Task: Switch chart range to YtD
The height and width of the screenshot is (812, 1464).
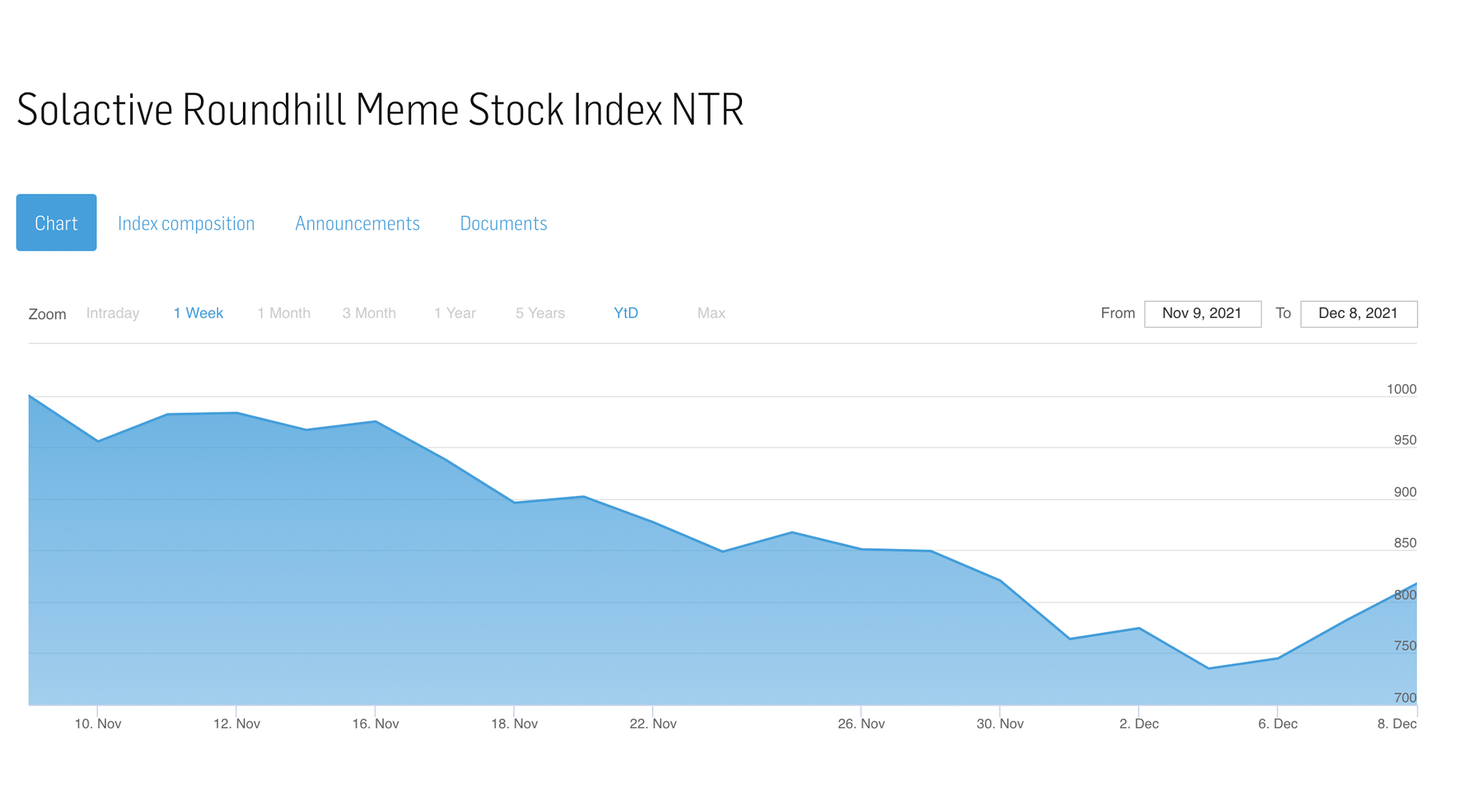Action: coord(626,313)
